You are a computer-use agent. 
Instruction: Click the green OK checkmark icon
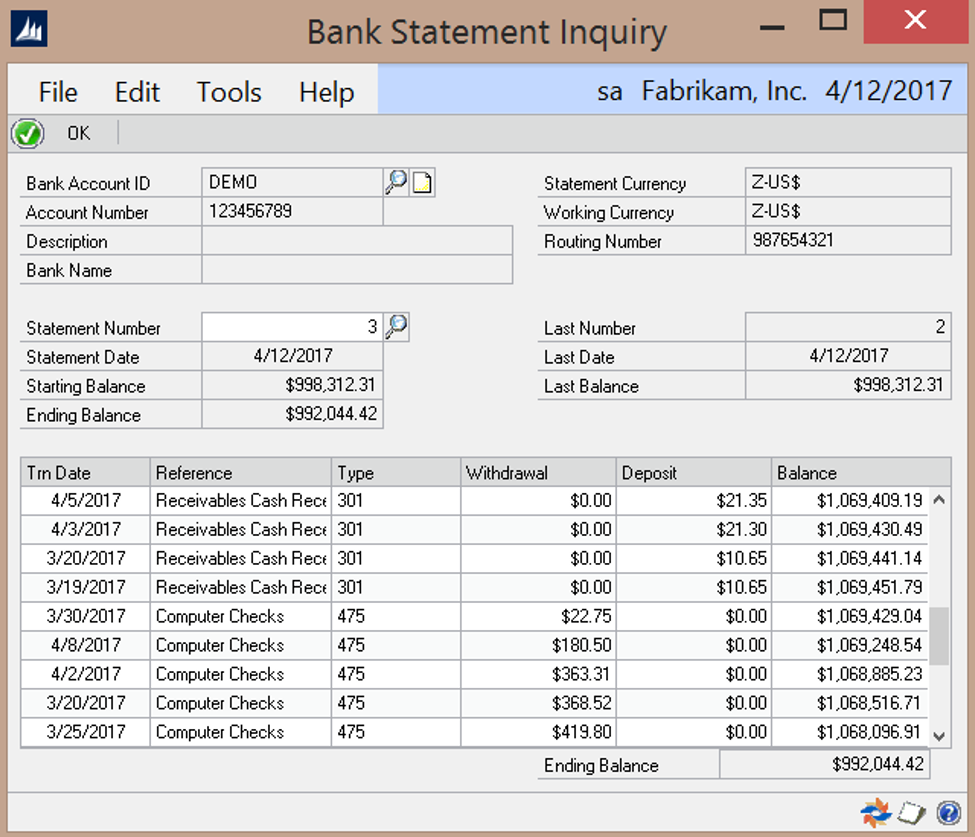(x=27, y=133)
